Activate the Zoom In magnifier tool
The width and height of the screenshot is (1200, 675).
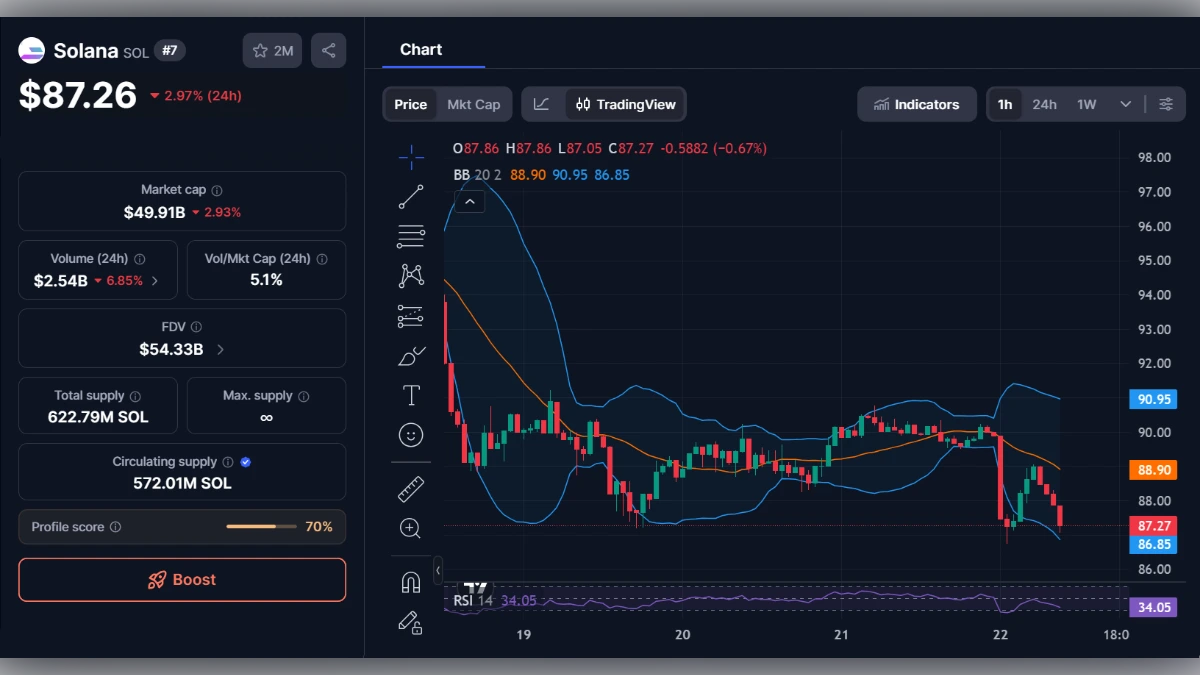[410, 529]
